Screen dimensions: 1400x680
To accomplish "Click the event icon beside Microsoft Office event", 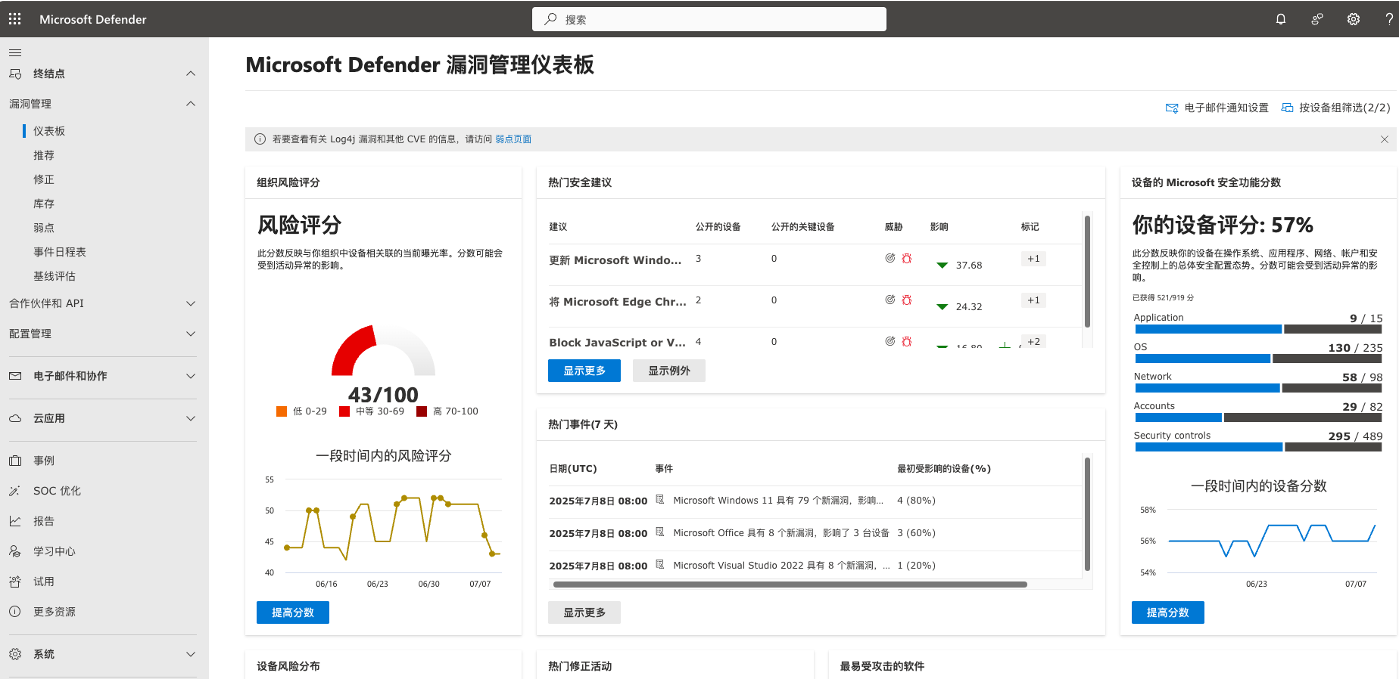I will pos(660,532).
